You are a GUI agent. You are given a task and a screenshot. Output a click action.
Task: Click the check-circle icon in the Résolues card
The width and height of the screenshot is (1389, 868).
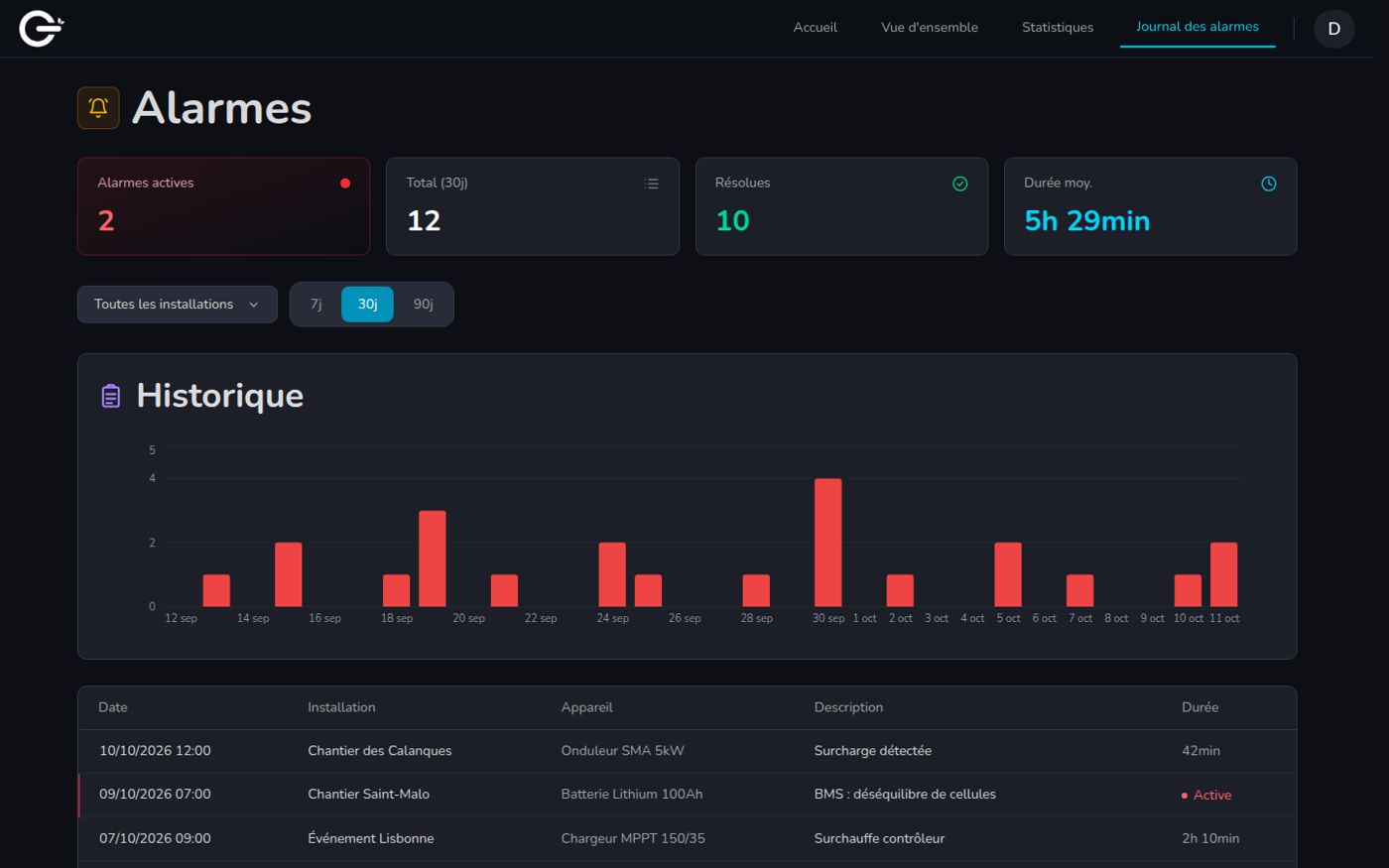click(x=960, y=184)
